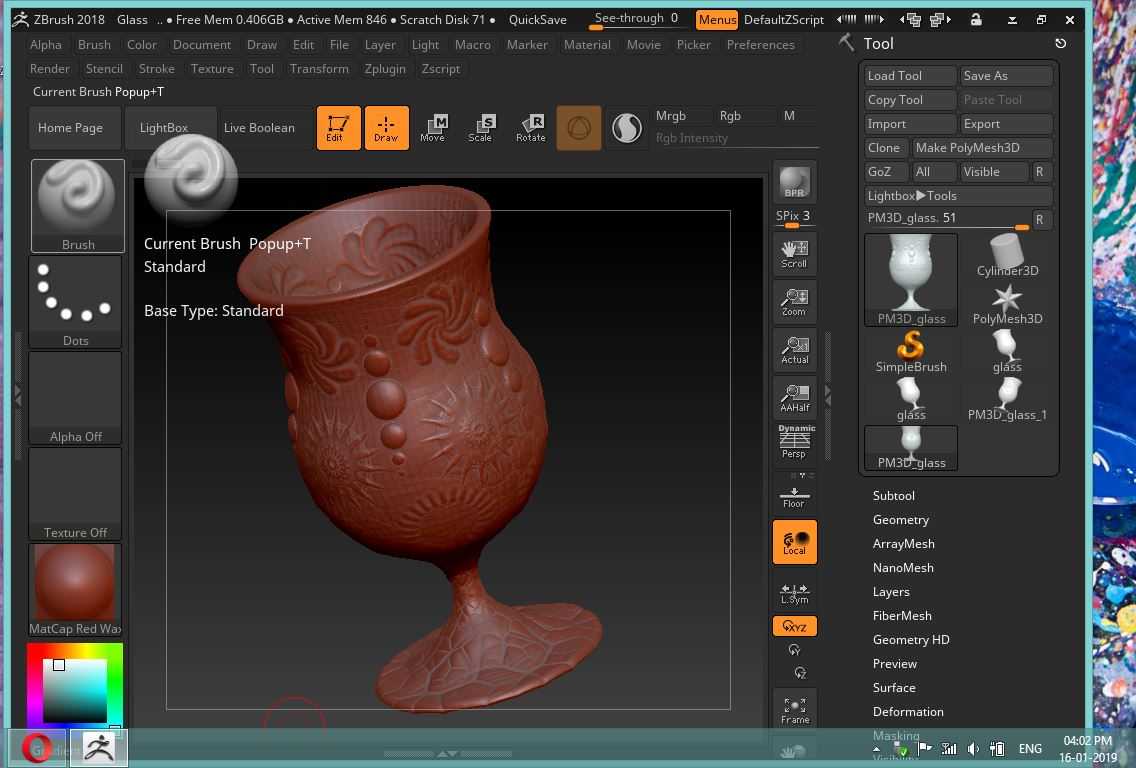
Task: Adjust the See-through slider
Action: pos(636,20)
